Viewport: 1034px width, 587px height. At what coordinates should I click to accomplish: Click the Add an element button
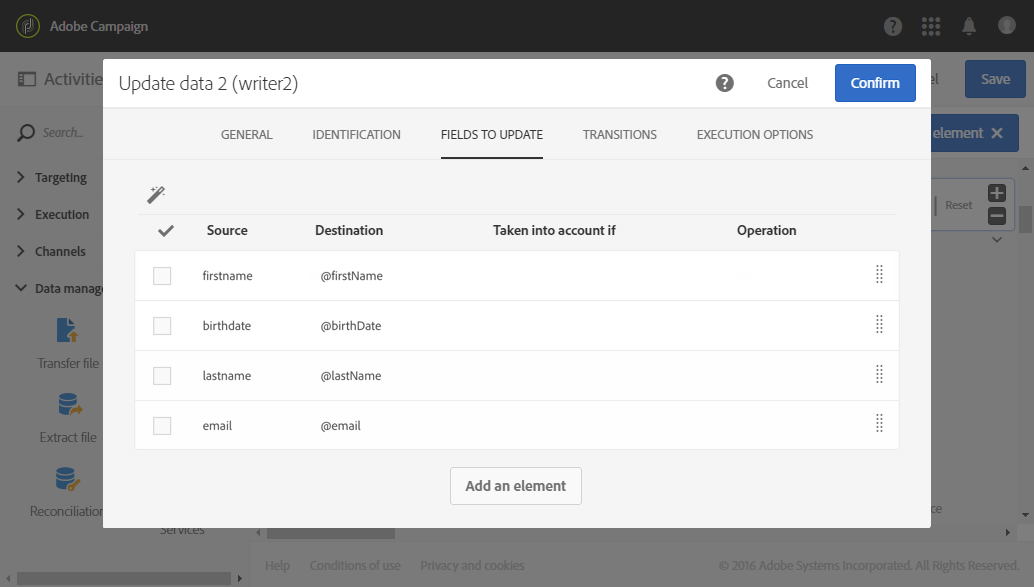515,486
